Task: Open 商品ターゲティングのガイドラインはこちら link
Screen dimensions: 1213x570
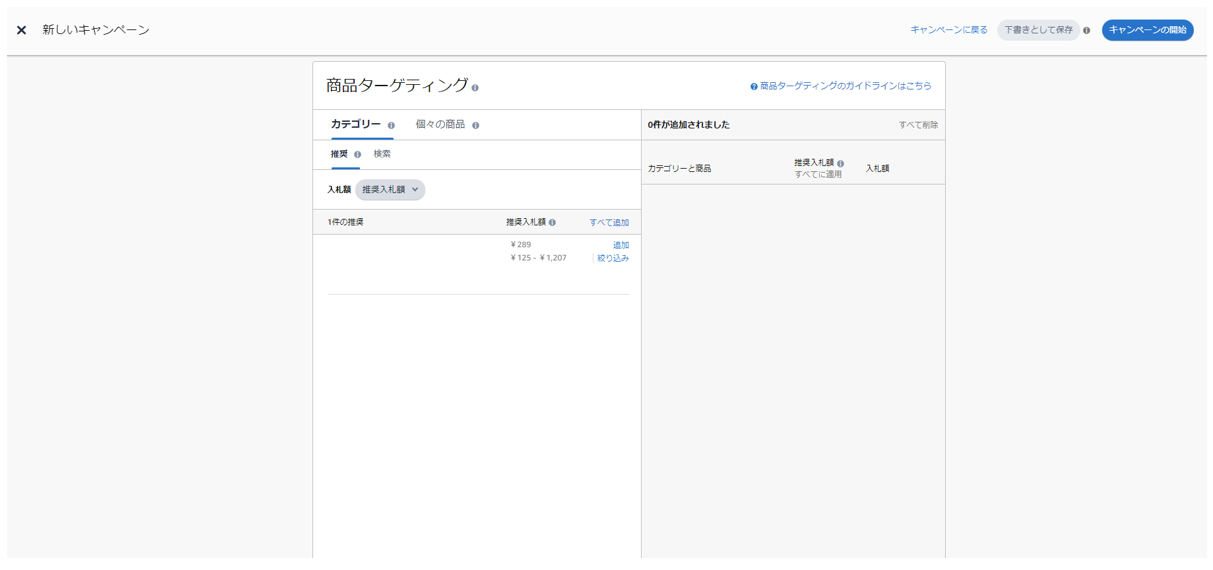Action: tap(846, 86)
